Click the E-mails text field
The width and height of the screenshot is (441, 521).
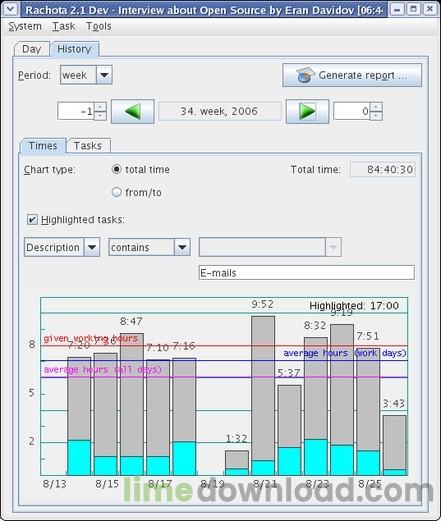[x=307, y=273]
